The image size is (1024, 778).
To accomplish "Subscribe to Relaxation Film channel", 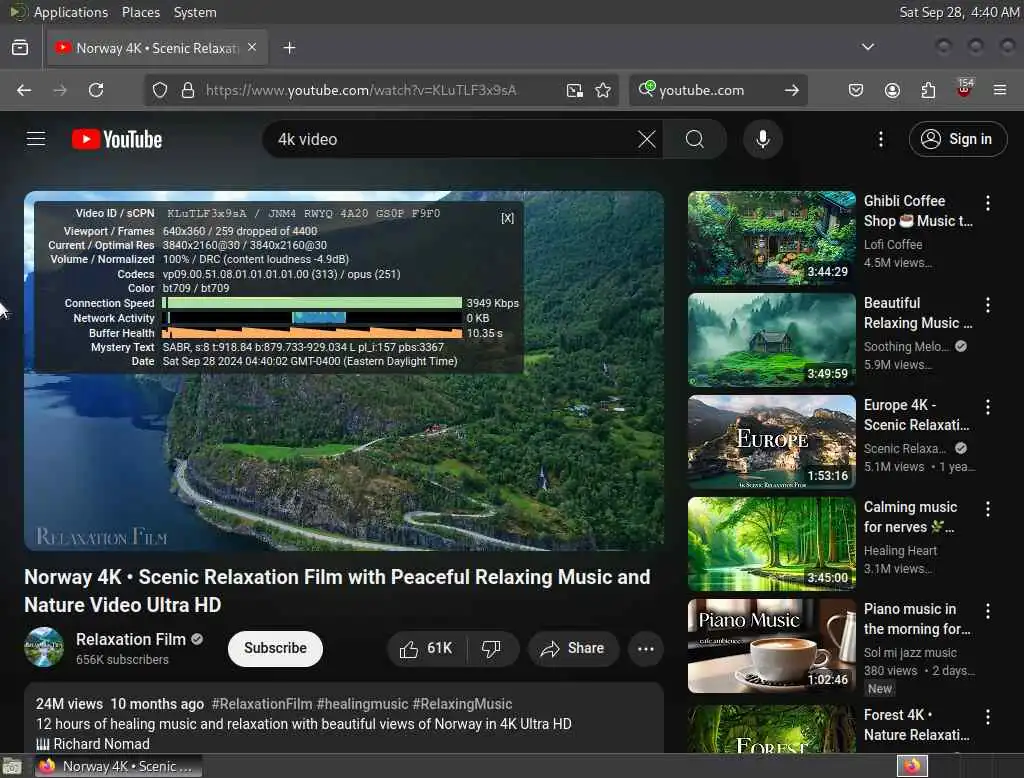I will (x=275, y=649).
